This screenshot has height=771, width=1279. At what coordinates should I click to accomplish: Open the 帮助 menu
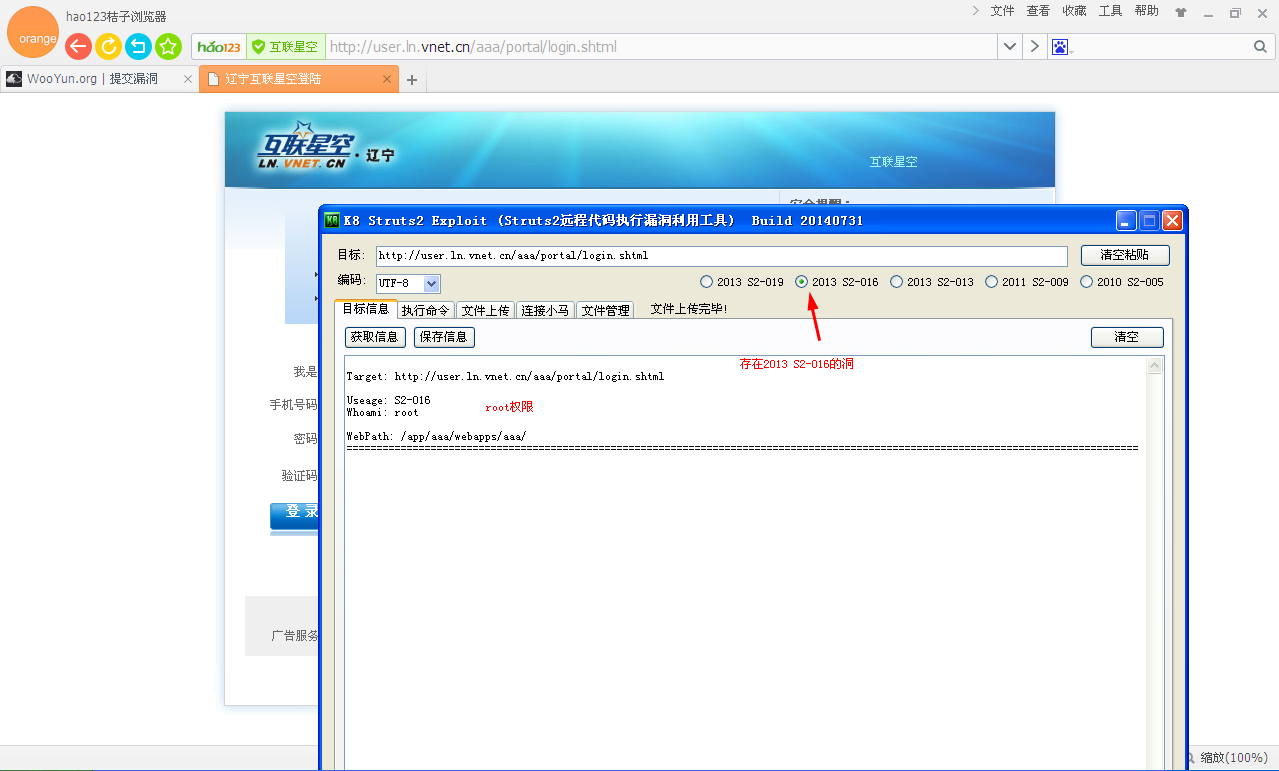[x=1146, y=11]
